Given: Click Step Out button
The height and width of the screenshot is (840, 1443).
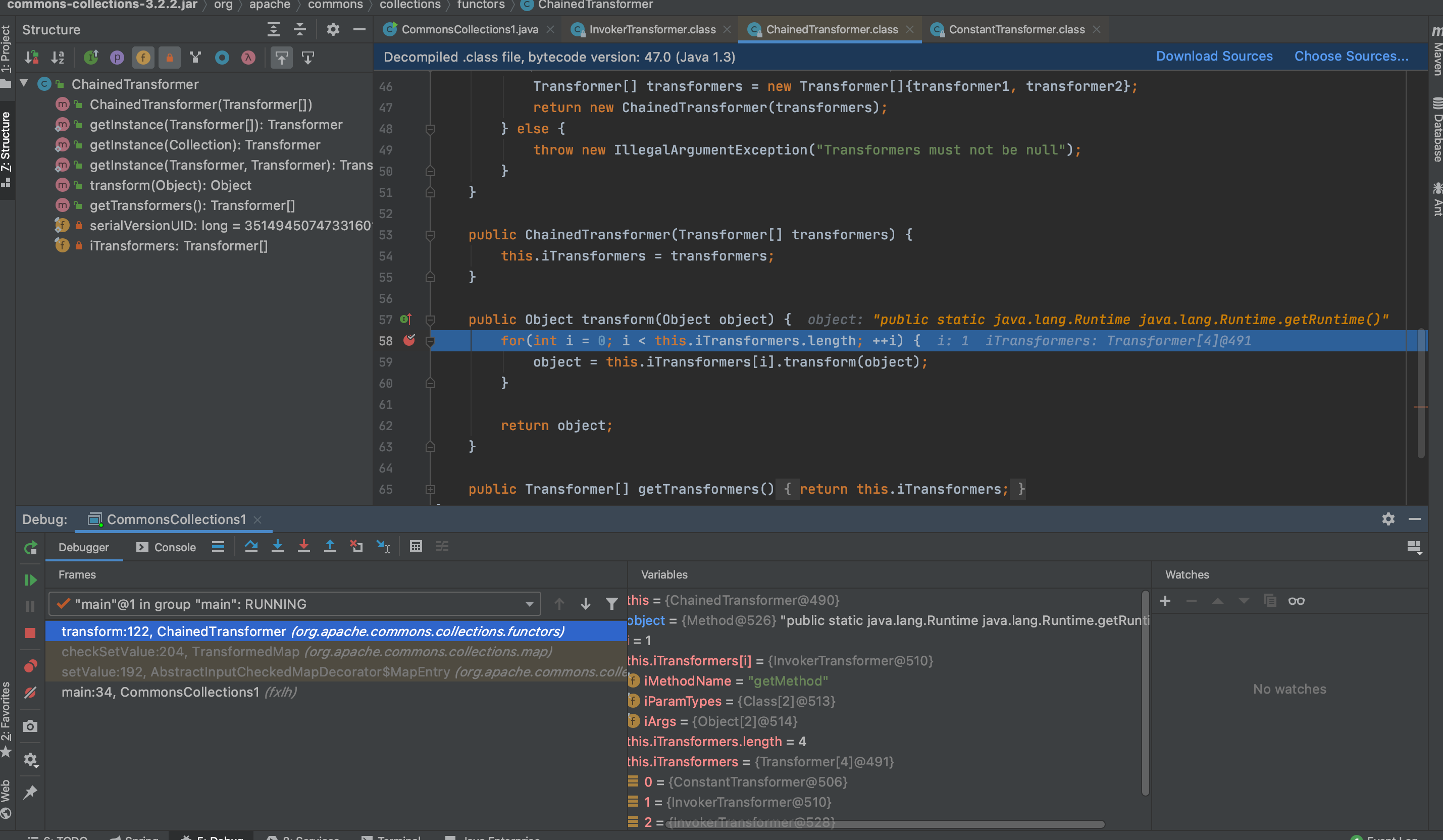Looking at the screenshot, I should click(330, 546).
